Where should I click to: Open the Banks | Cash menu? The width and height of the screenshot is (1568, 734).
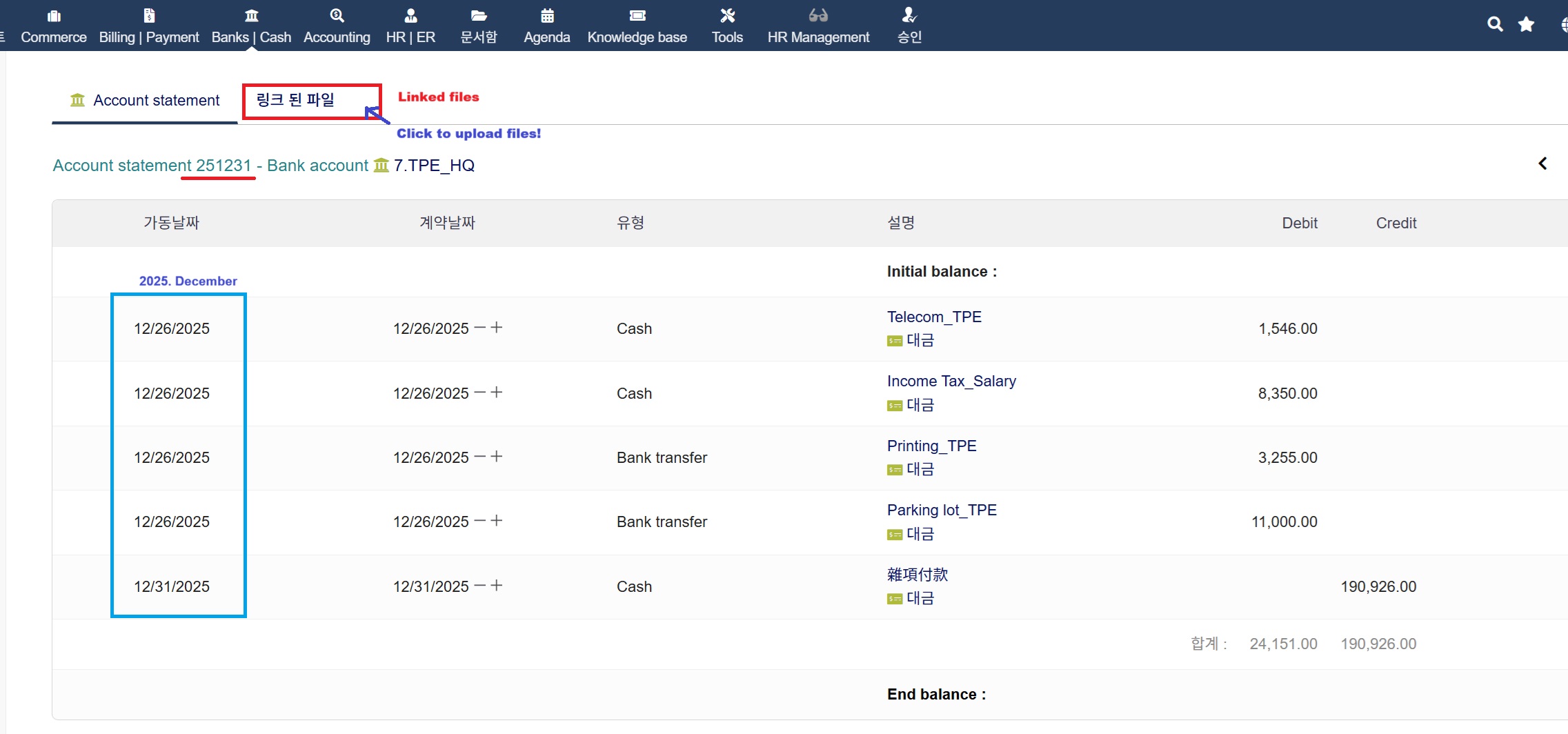pyautogui.click(x=251, y=37)
